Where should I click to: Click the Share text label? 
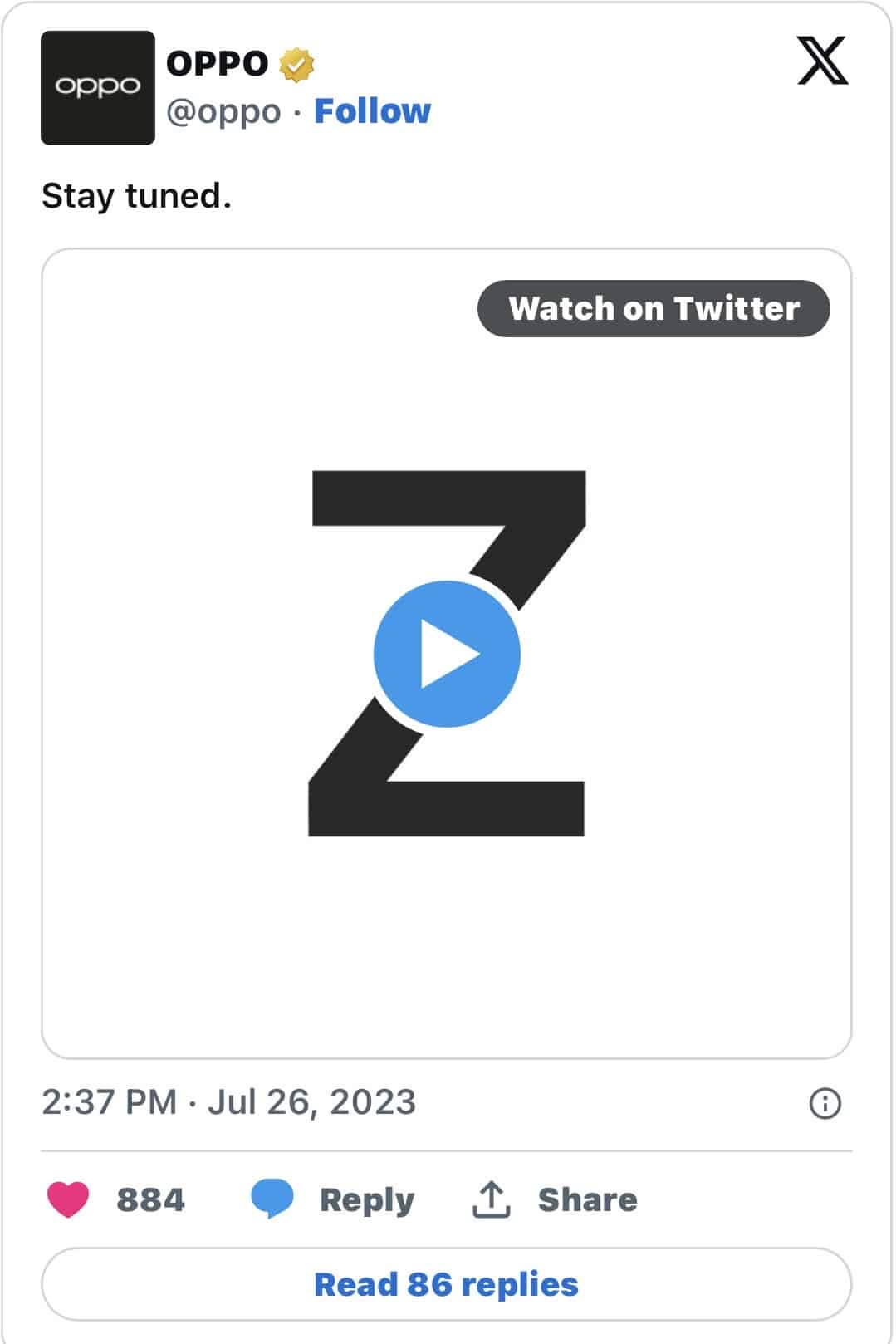pos(588,1199)
